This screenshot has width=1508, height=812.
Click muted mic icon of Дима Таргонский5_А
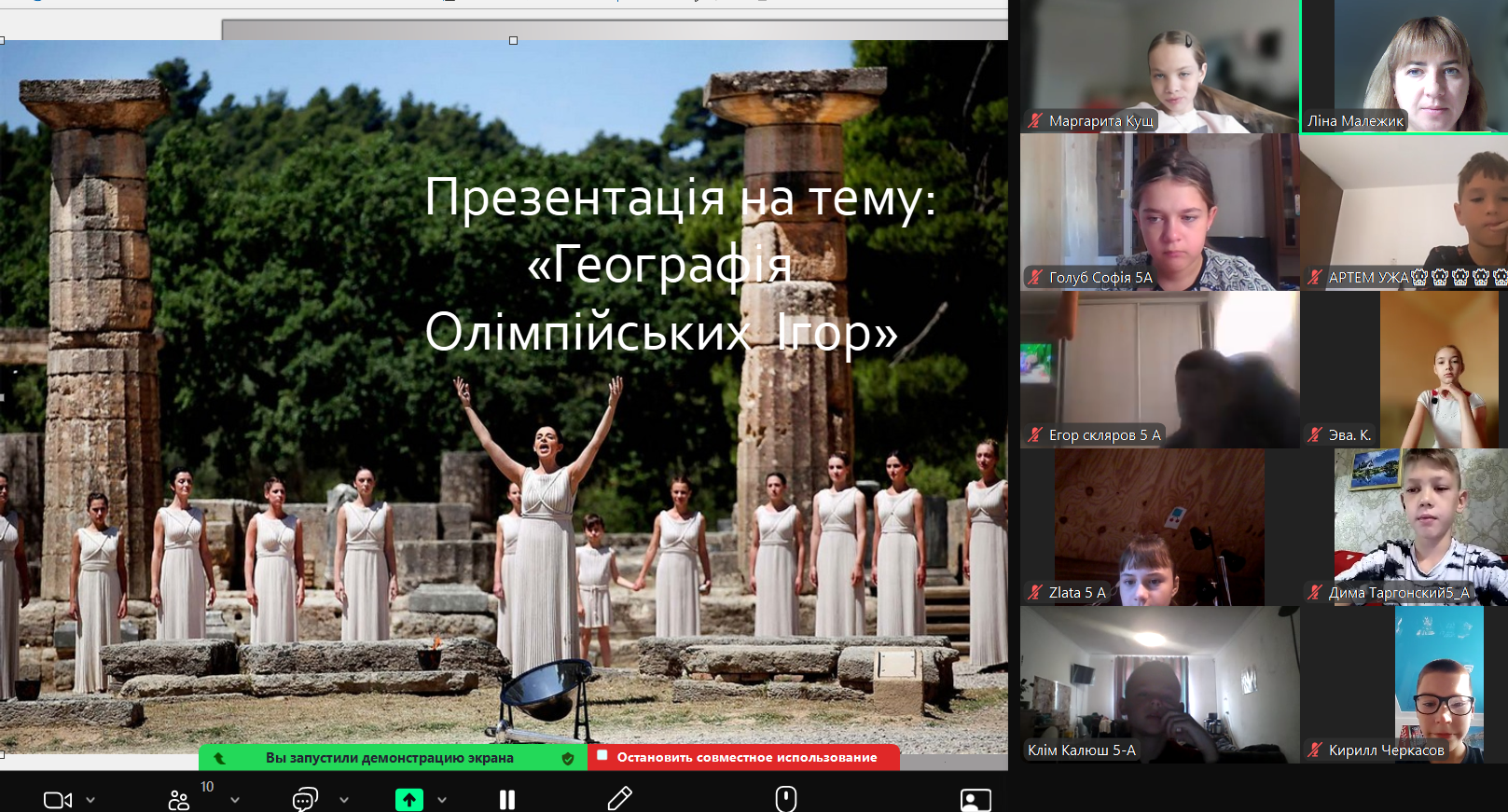coord(1315,592)
